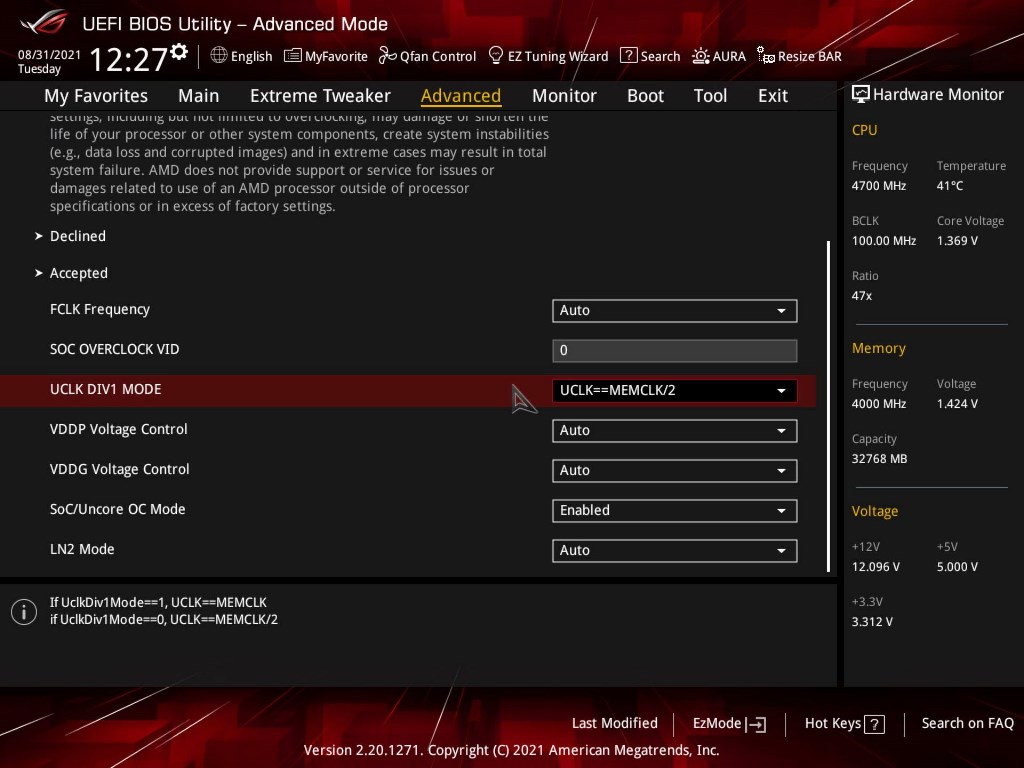The image size is (1024, 768).
Task: Click the Hardware Monitor CPU section heading
Action: (864, 130)
